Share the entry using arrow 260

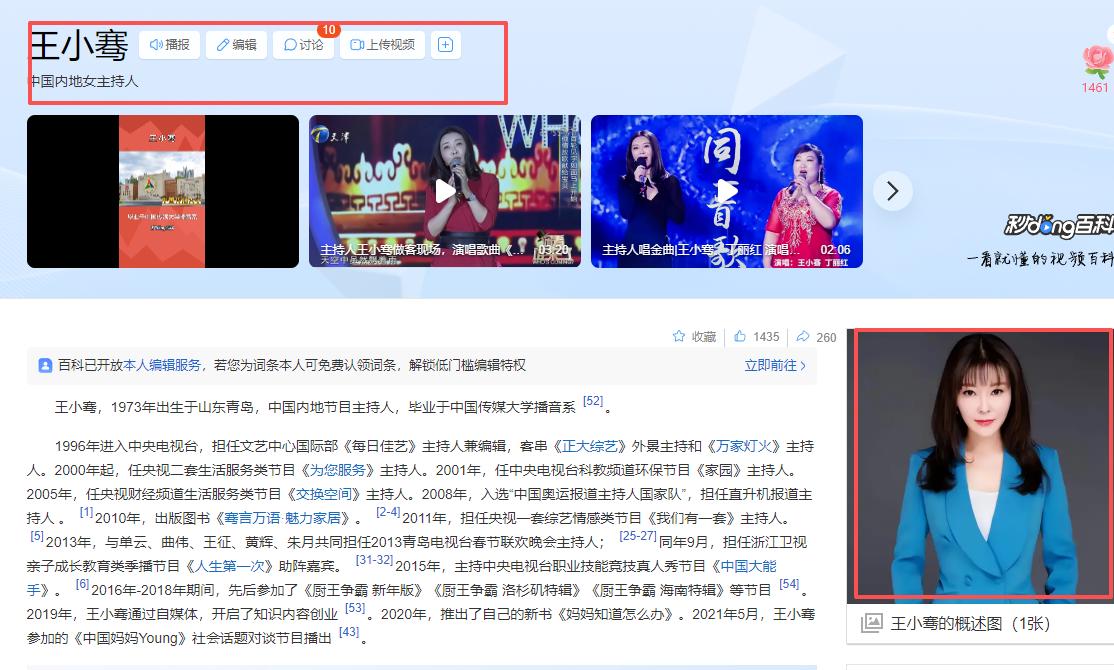click(816, 337)
